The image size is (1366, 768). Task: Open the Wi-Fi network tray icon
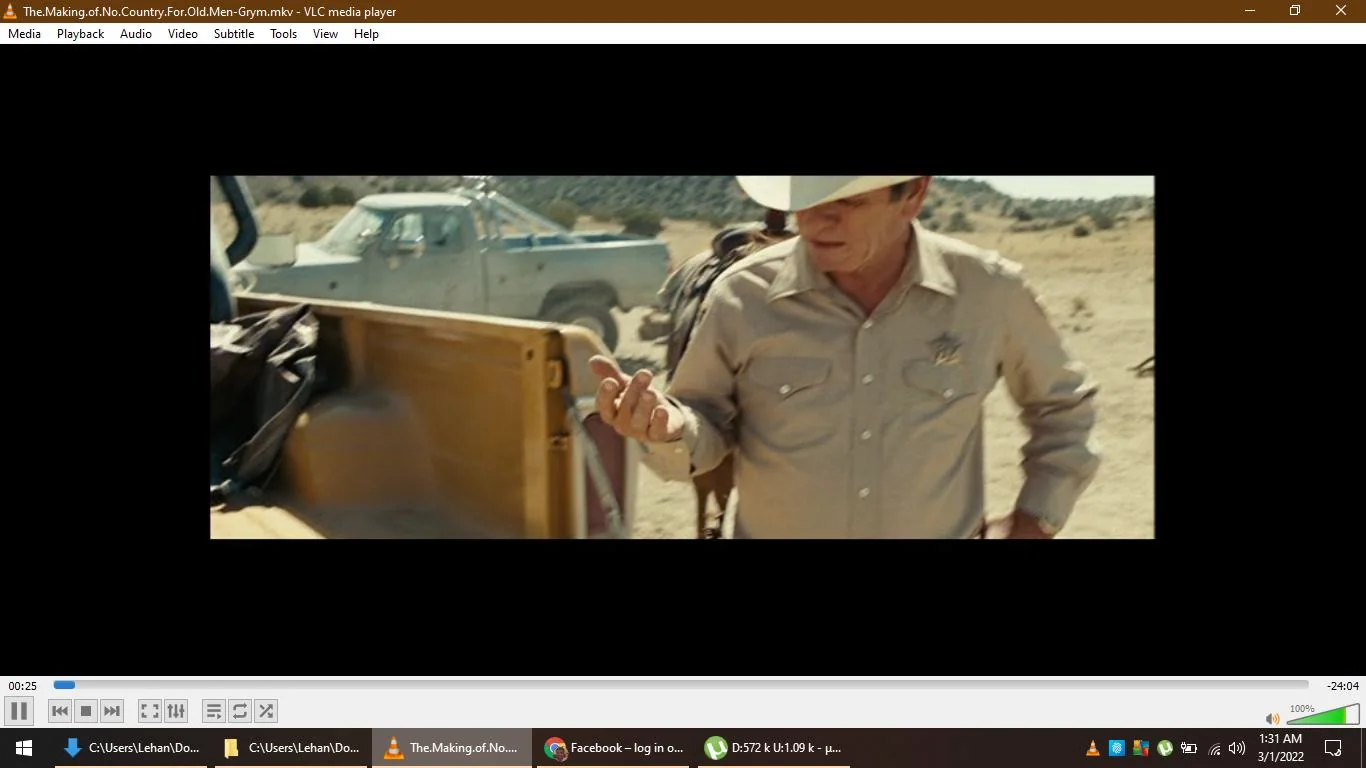click(x=1214, y=748)
